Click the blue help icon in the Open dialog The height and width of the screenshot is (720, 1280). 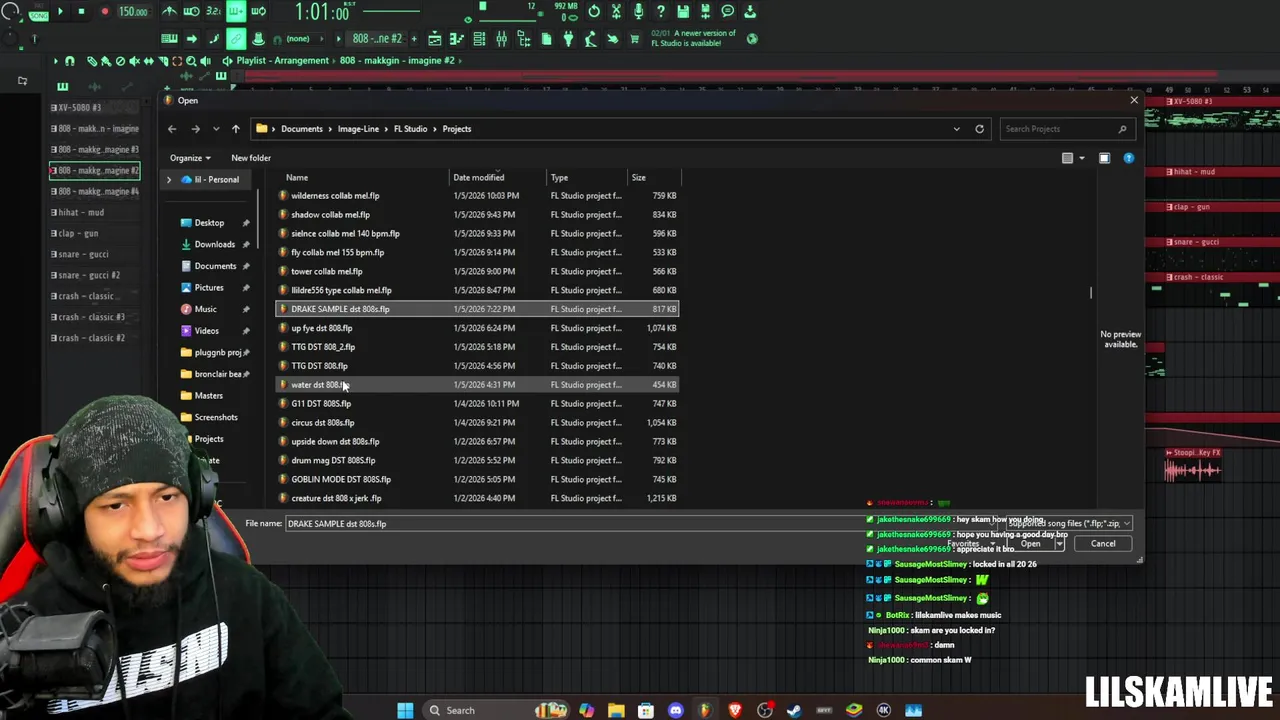pos(1128,158)
